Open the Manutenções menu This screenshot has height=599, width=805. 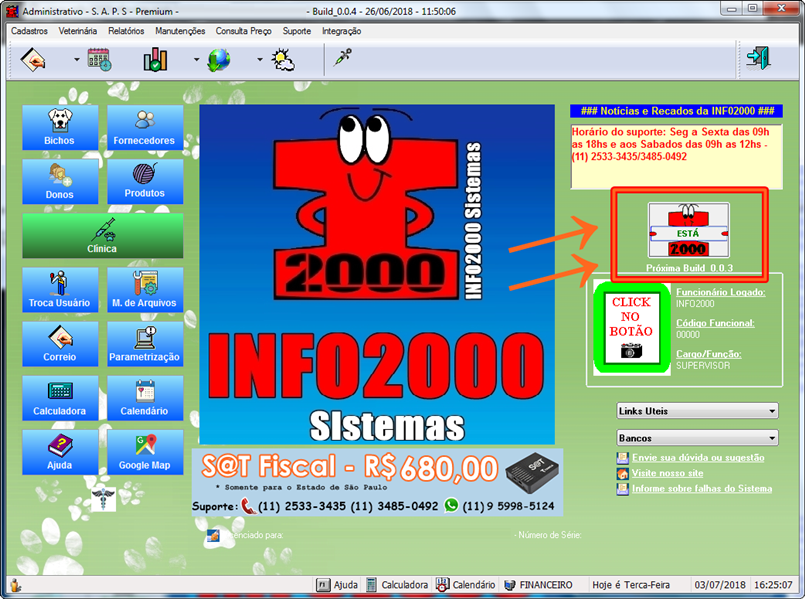coord(180,31)
